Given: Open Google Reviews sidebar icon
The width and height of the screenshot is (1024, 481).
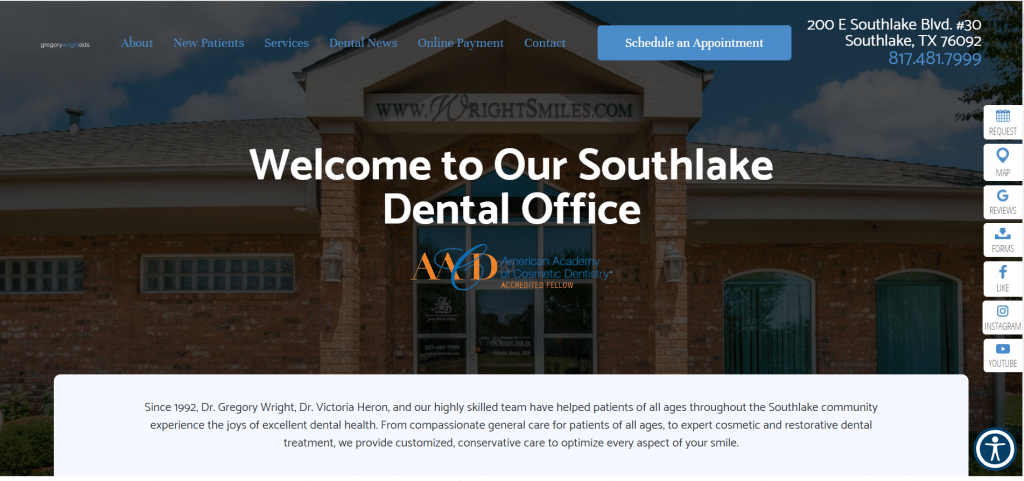Looking at the screenshot, I should 1002,200.
